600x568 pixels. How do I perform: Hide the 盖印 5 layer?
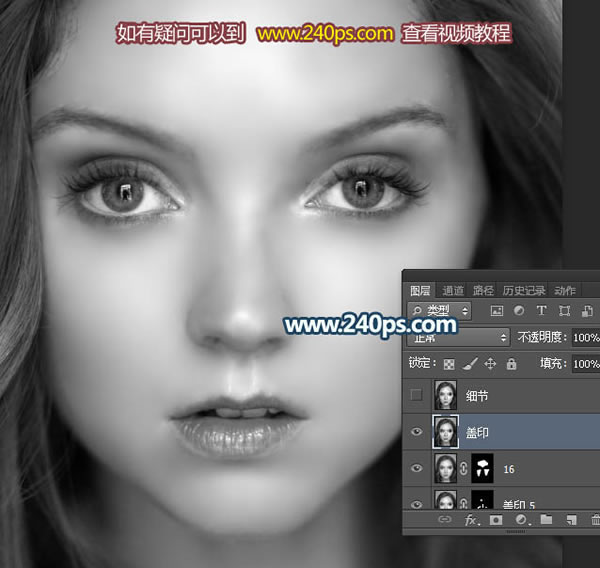(x=416, y=504)
